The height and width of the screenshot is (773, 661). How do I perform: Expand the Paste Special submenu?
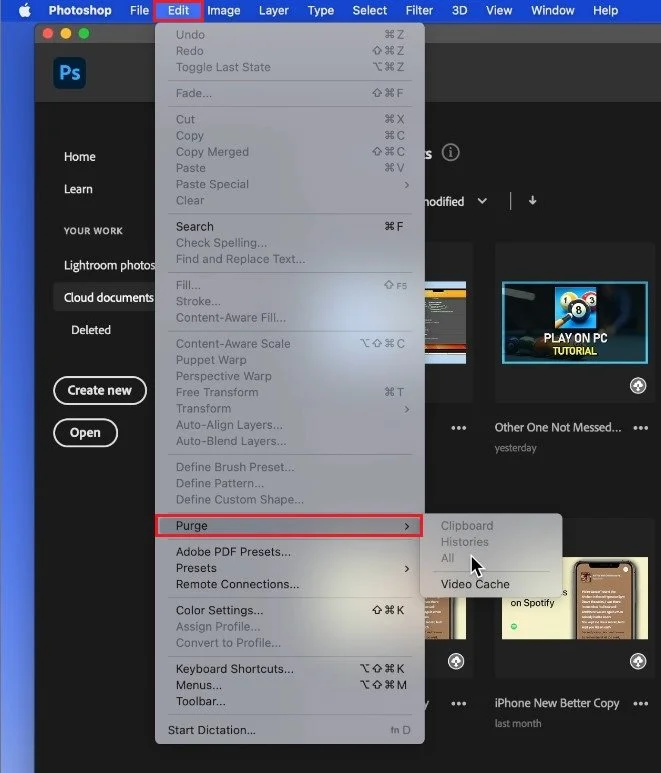tap(289, 184)
